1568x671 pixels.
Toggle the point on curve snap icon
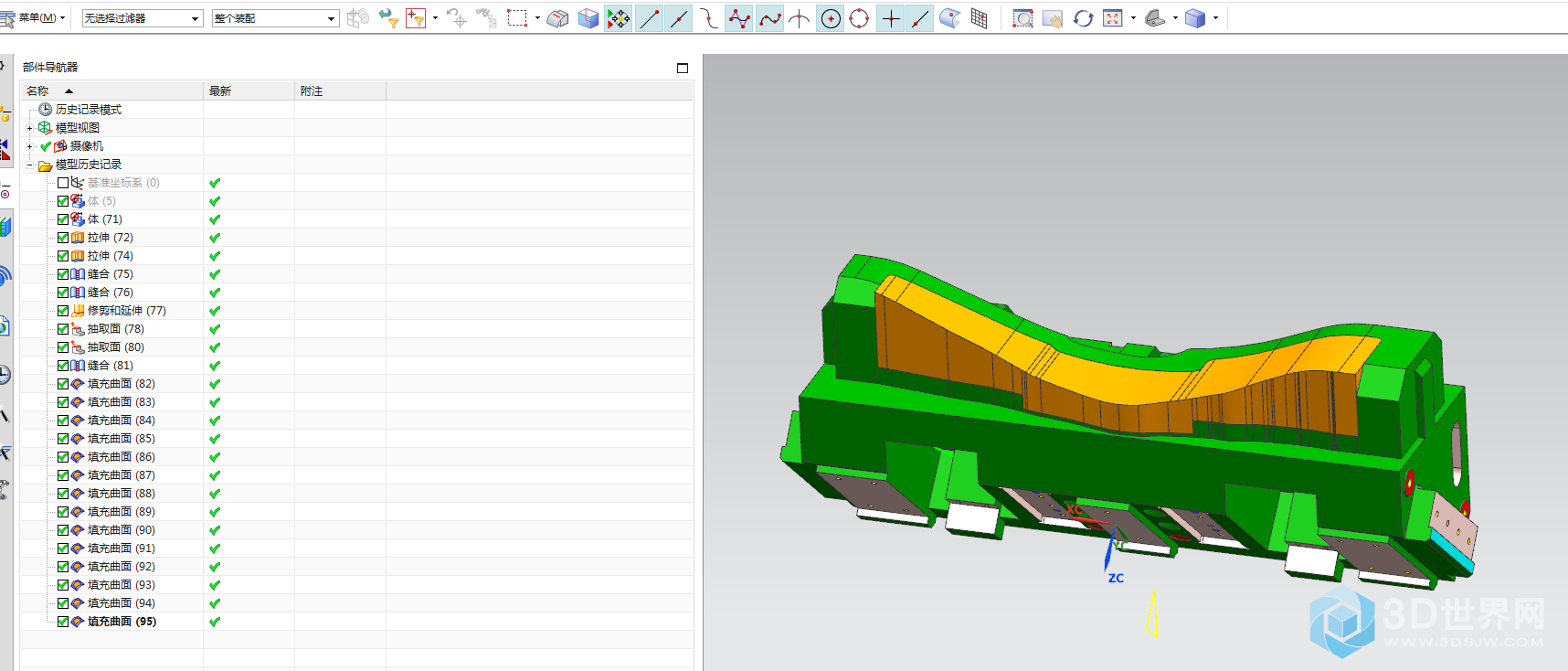click(x=920, y=18)
